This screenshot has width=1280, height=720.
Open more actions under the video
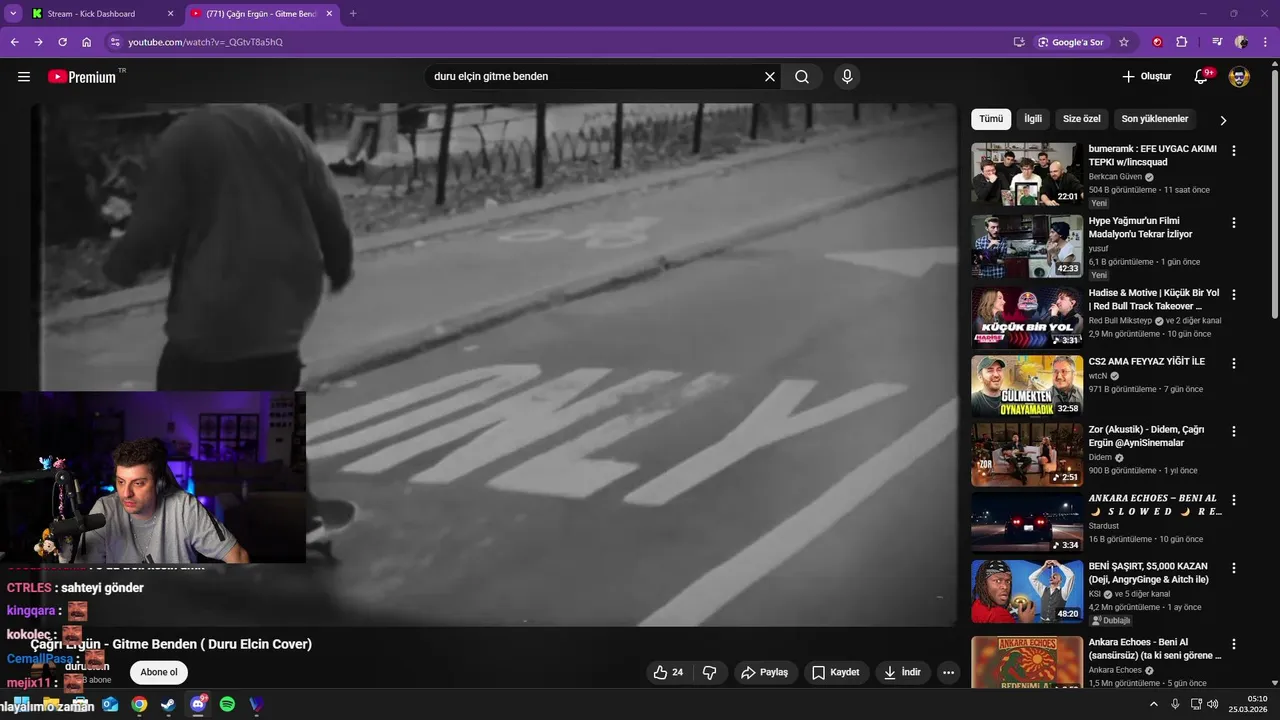(948, 672)
